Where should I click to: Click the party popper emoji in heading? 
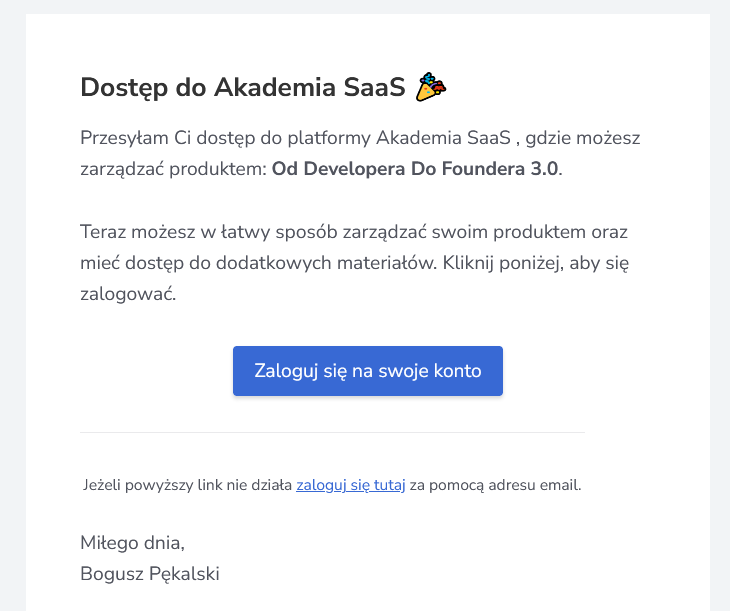[x=431, y=88]
